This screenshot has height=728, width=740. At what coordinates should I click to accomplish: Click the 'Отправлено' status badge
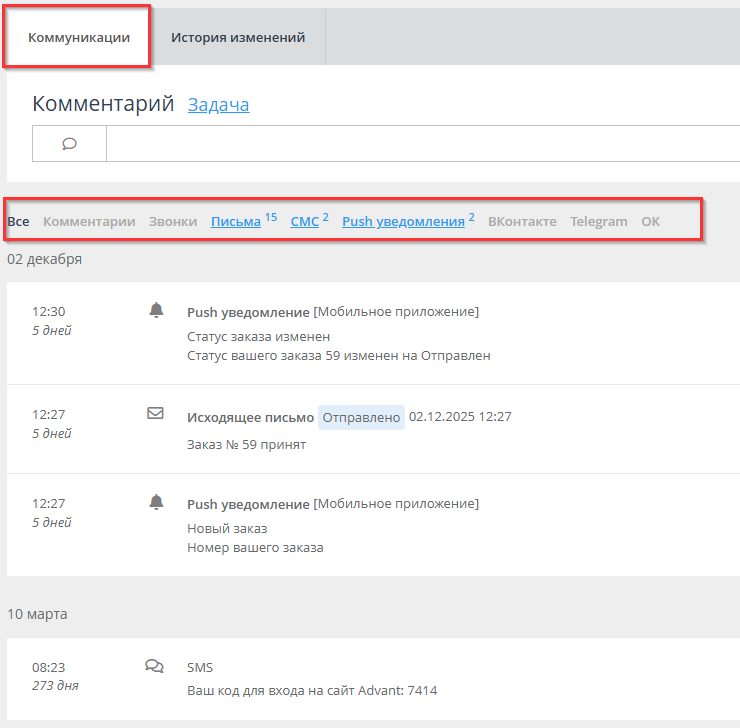[361, 417]
